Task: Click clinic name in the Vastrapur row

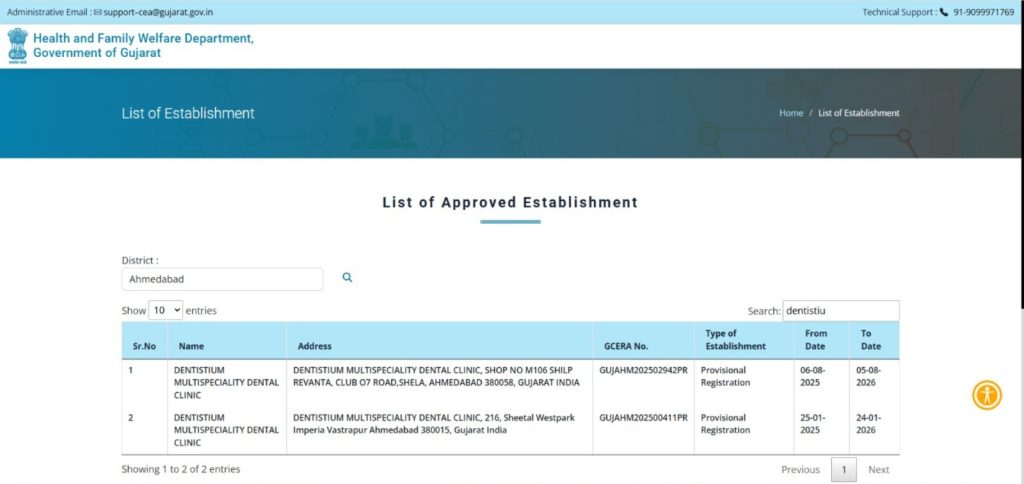Action: click(x=226, y=430)
